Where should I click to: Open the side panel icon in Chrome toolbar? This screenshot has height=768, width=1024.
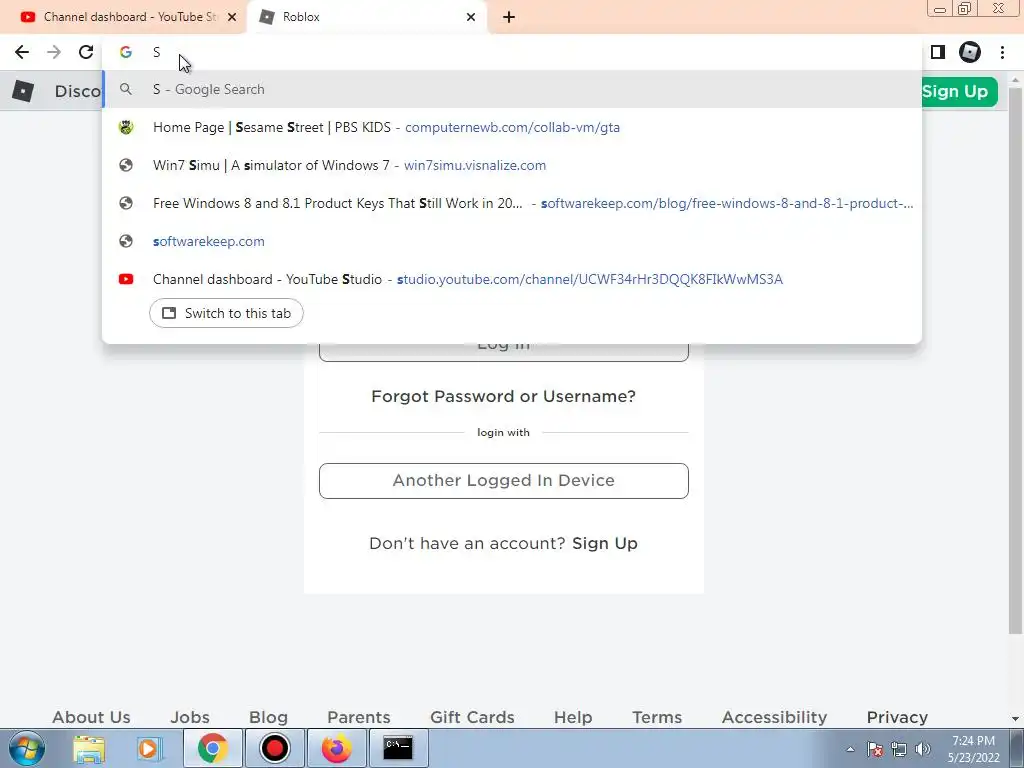tap(938, 52)
